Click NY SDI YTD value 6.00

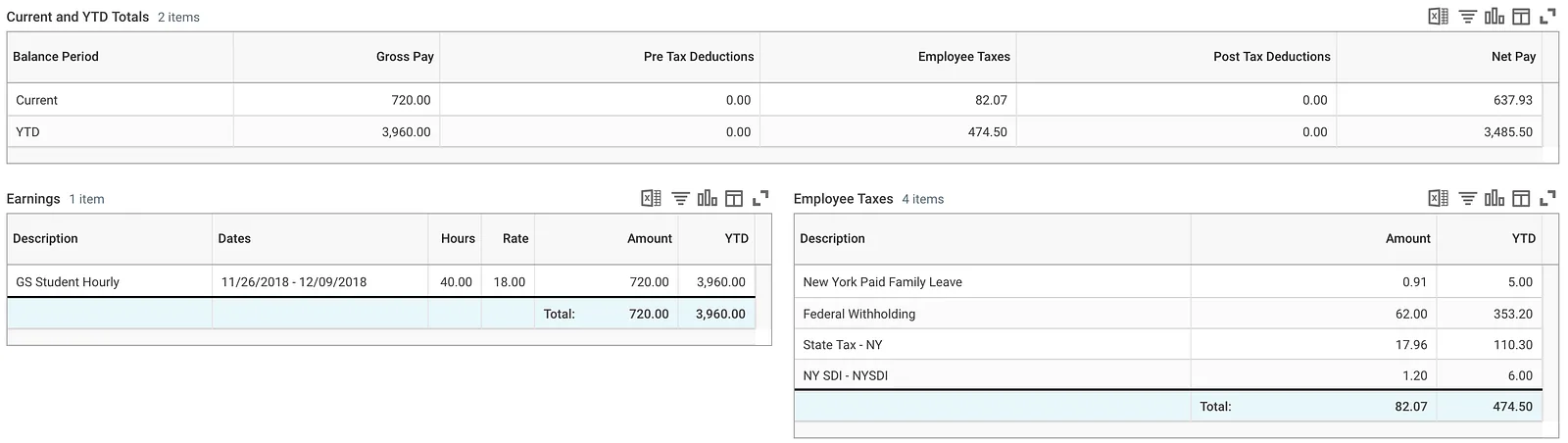point(1520,374)
